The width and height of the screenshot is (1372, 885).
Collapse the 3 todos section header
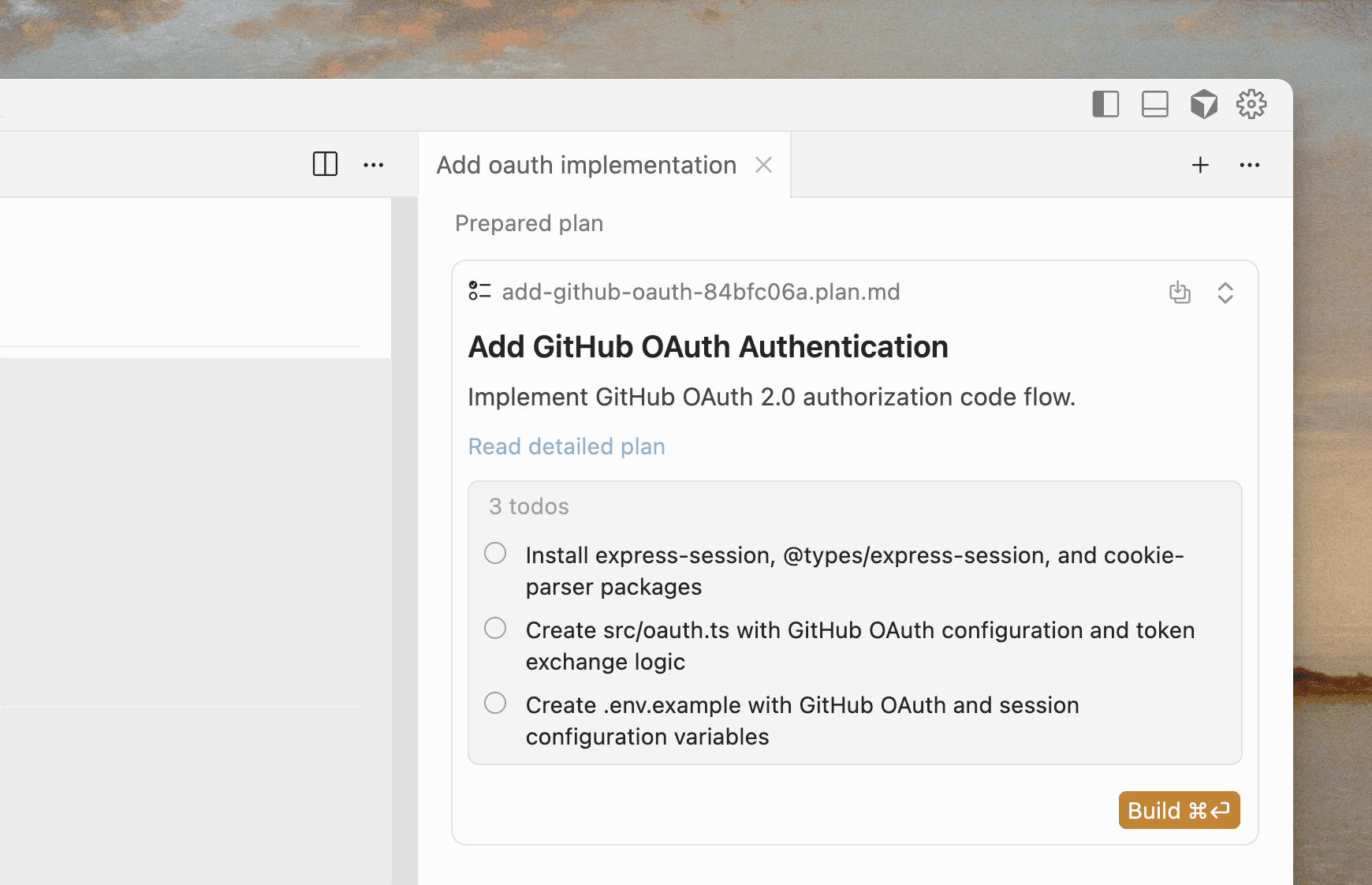pos(528,506)
